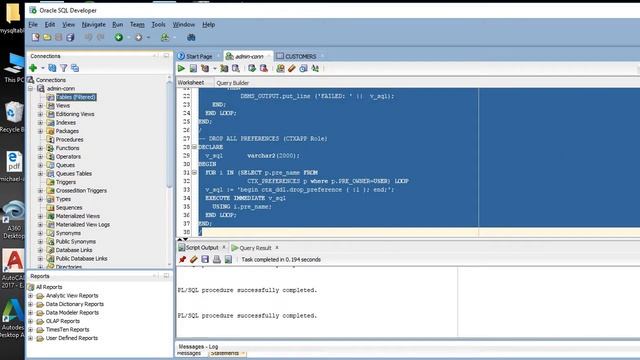Click the Run Script icon in worksheet toolbar
This screenshot has width=640, height=360.
click(x=193, y=68)
